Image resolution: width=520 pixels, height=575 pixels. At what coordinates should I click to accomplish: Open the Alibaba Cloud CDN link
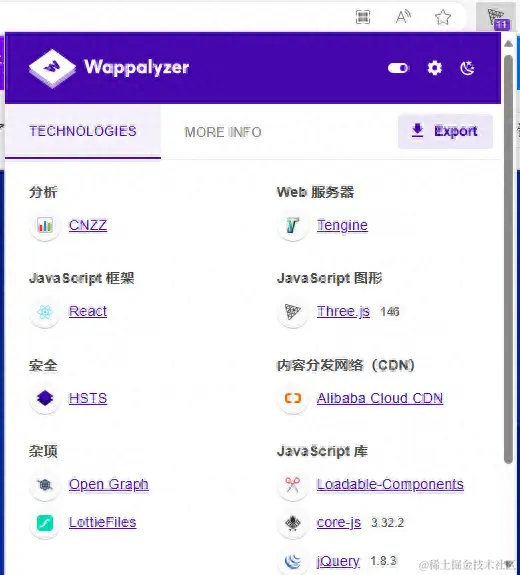pyautogui.click(x=380, y=398)
